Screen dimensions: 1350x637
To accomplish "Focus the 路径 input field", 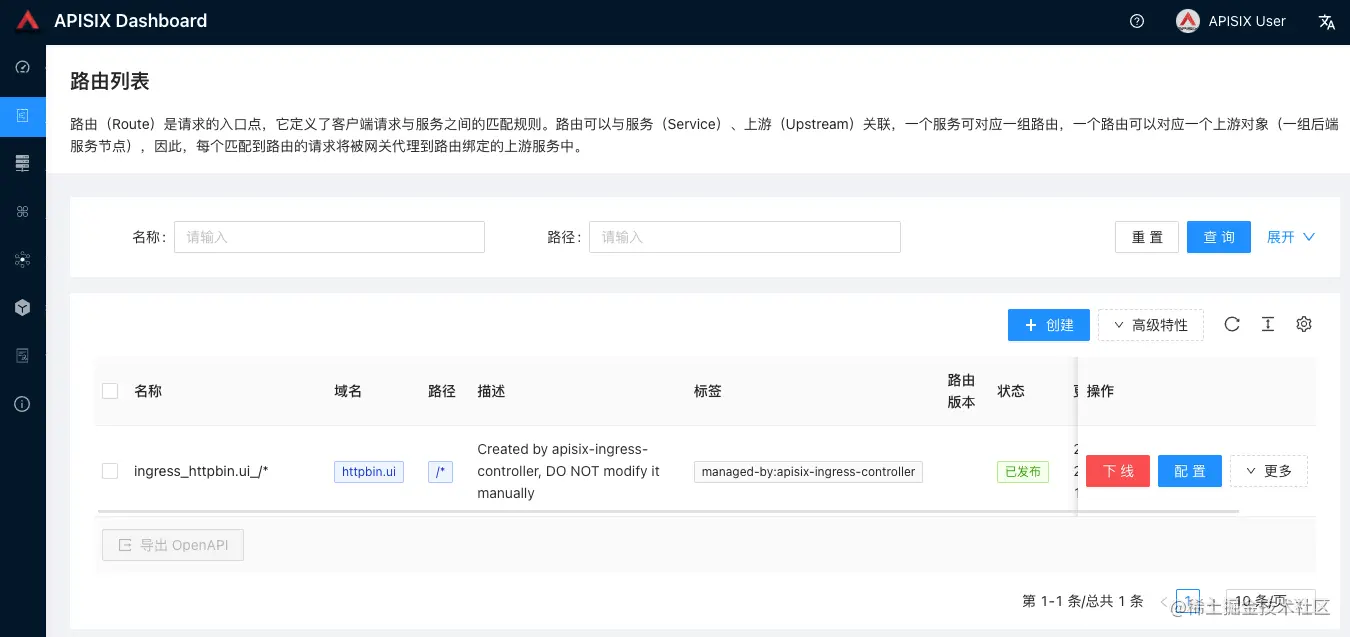I will pyautogui.click(x=745, y=237).
